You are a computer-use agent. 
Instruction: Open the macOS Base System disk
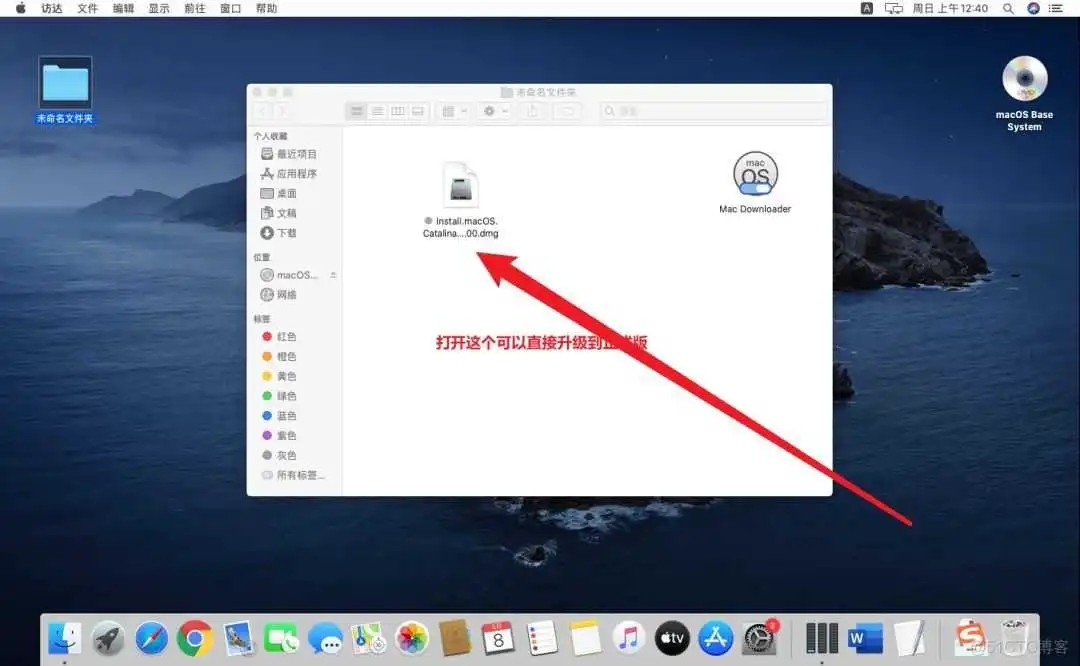coord(1024,80)
